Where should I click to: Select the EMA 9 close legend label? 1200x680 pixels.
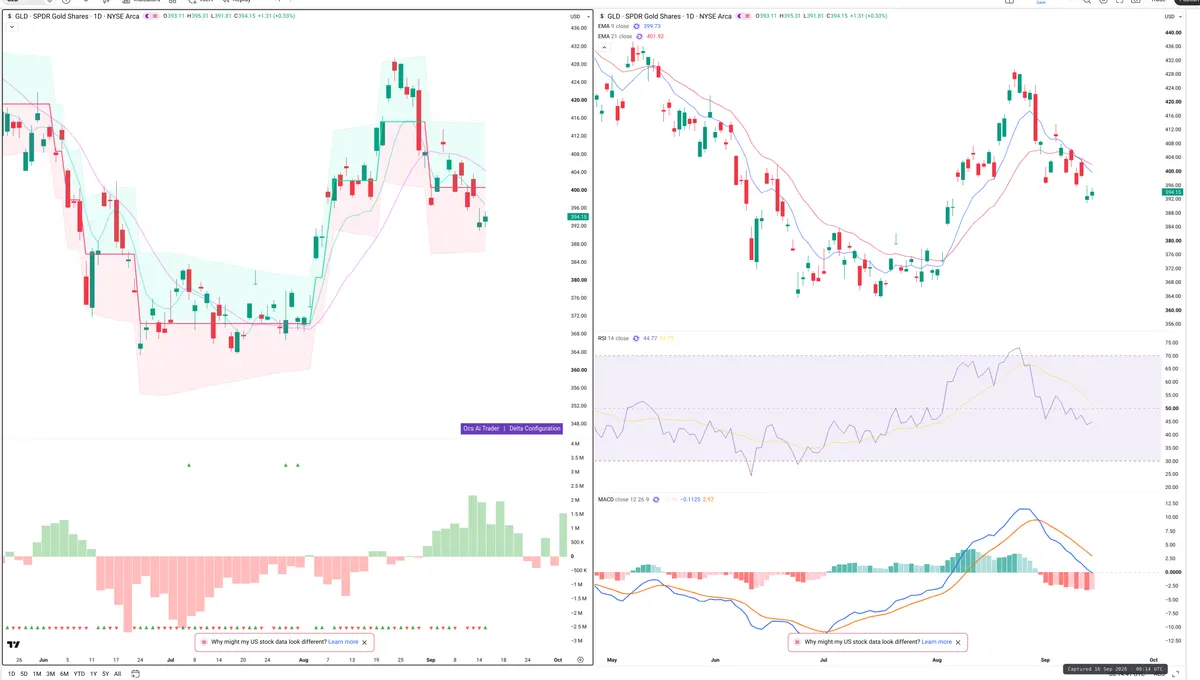pyautogui.click(x=615, y=26)
